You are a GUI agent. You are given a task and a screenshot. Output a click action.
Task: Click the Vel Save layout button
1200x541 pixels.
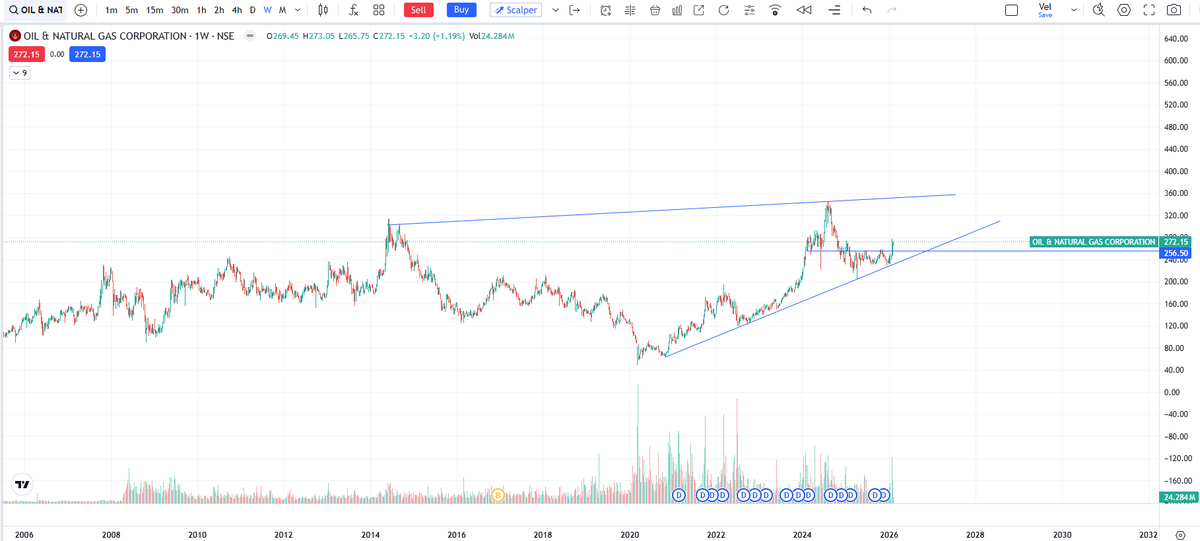point(1045,10)
